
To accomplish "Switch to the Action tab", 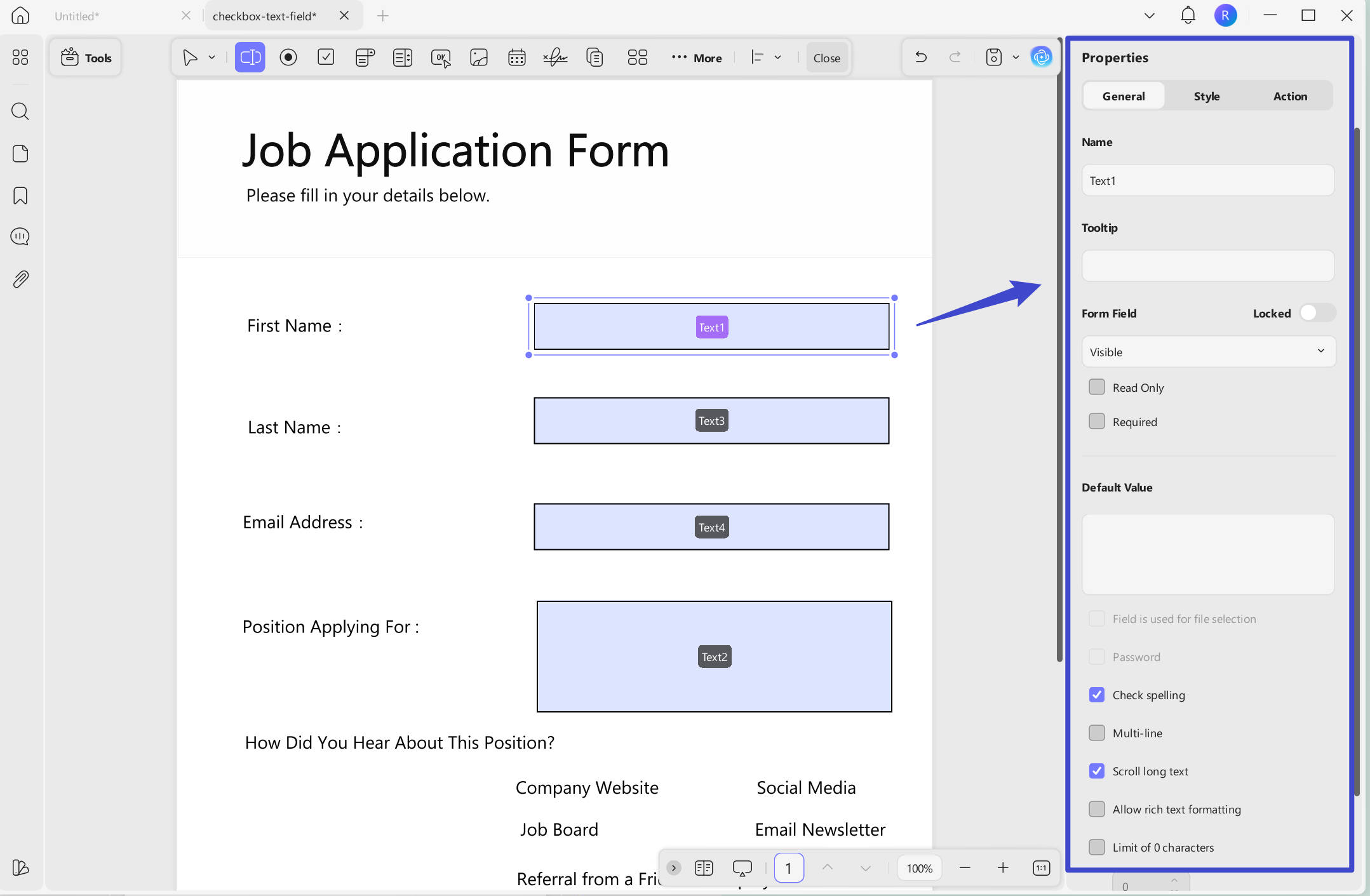I will click(x=1290, y=96).
